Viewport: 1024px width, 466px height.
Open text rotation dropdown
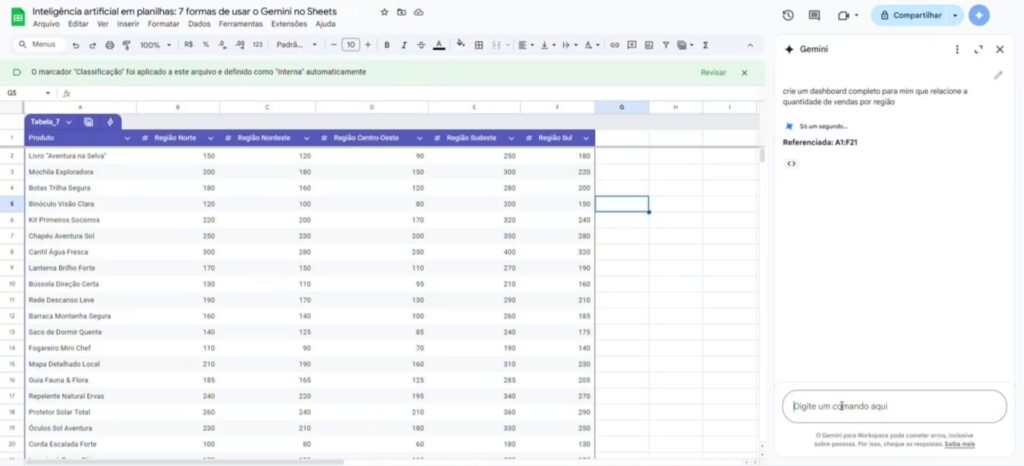[x=592, y=45]
